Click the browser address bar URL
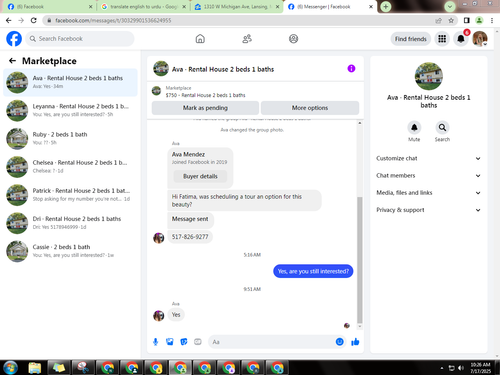Image resolution: width=500 pixels, height=375 pixels. click(x=113, y=21)
